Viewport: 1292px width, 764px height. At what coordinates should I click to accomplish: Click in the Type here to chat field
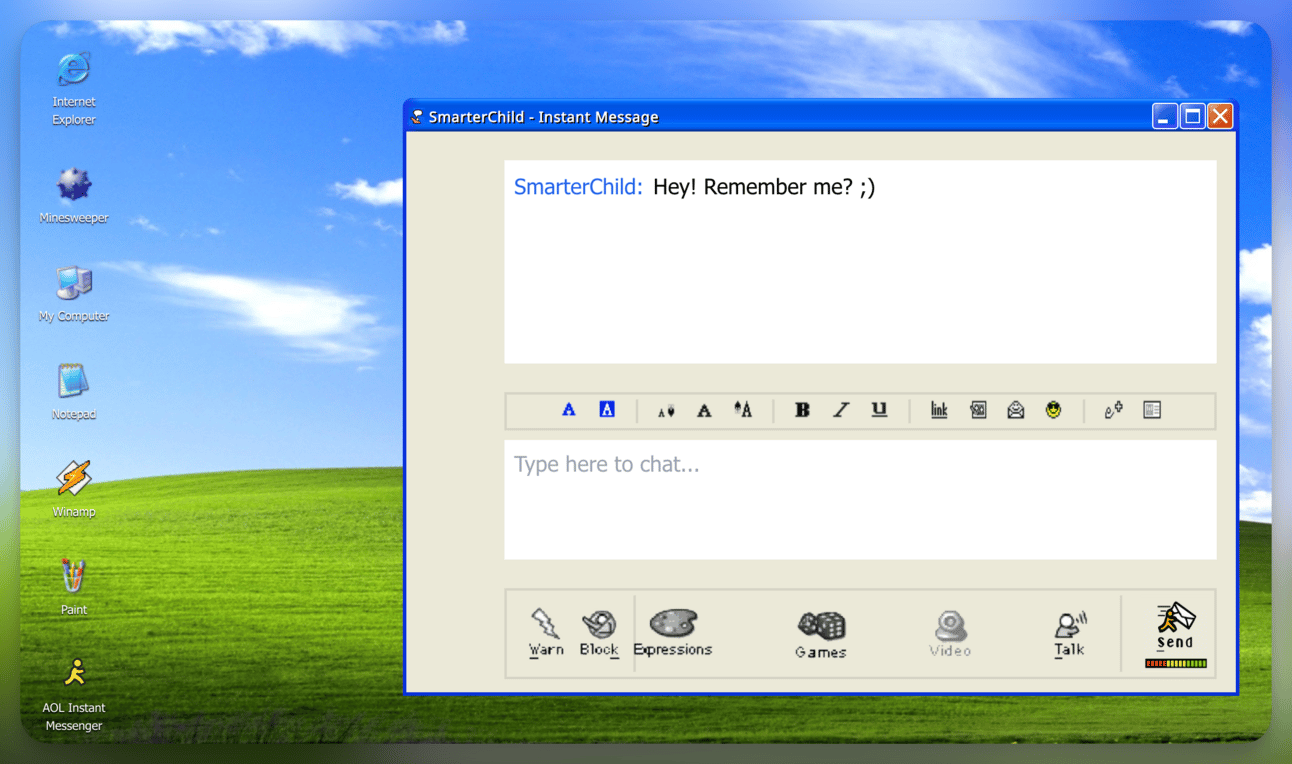point(860,499)
